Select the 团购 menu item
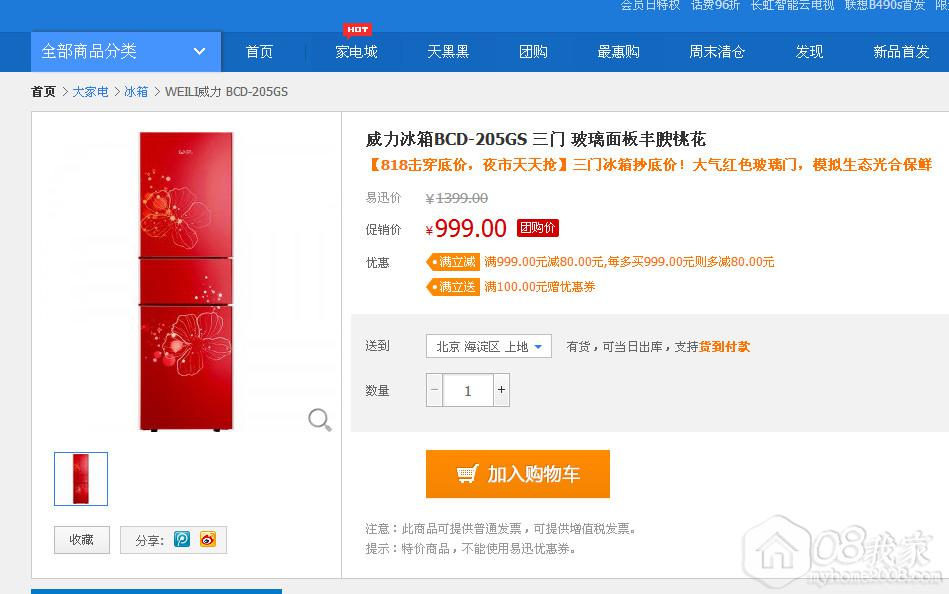949x594 pixels. click(x=533, y=51)
